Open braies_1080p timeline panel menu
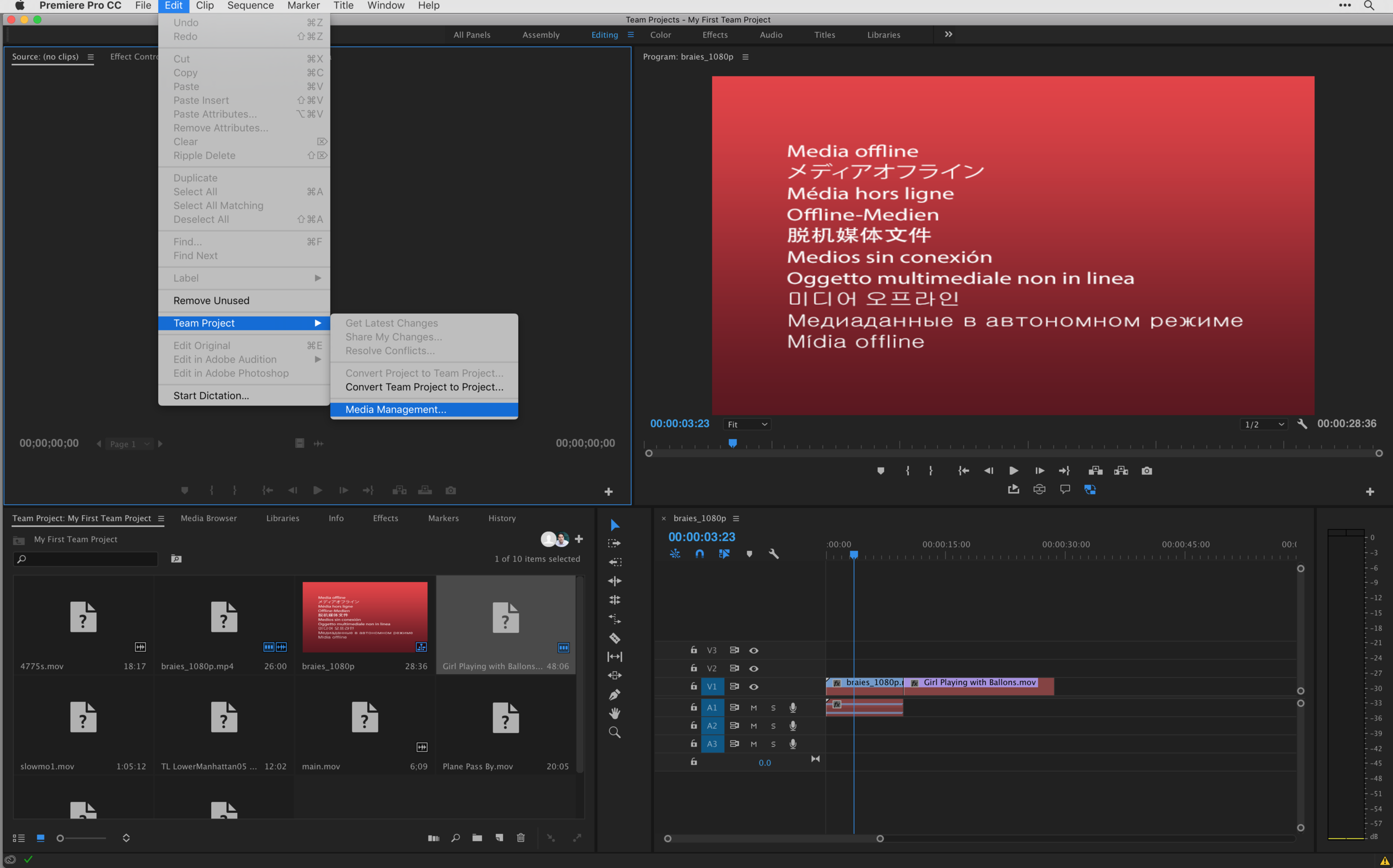Screen dimensions: 1393x868 pos(736,518)
